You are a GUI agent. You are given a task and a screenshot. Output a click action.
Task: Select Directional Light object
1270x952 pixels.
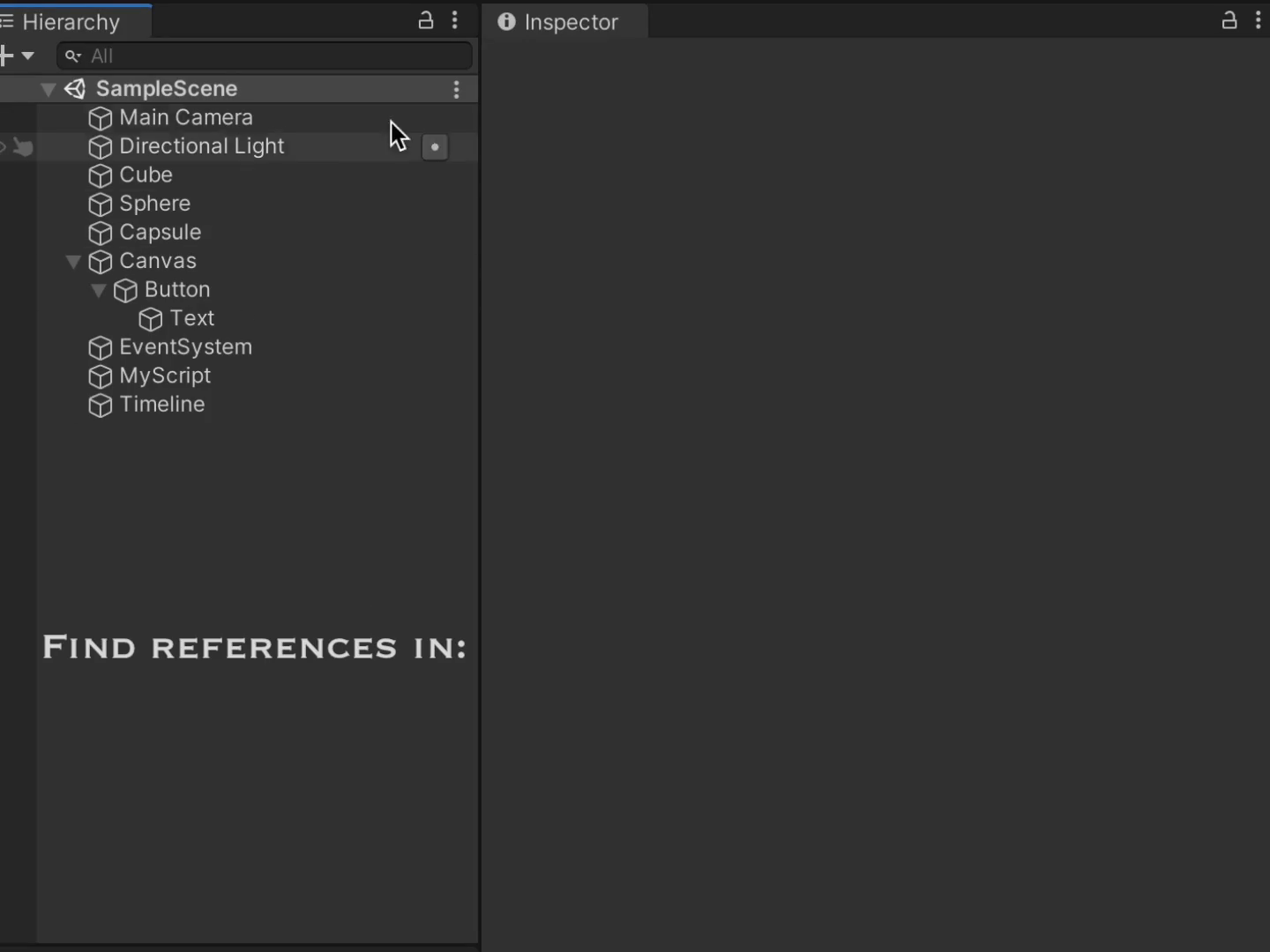point(202,146)
